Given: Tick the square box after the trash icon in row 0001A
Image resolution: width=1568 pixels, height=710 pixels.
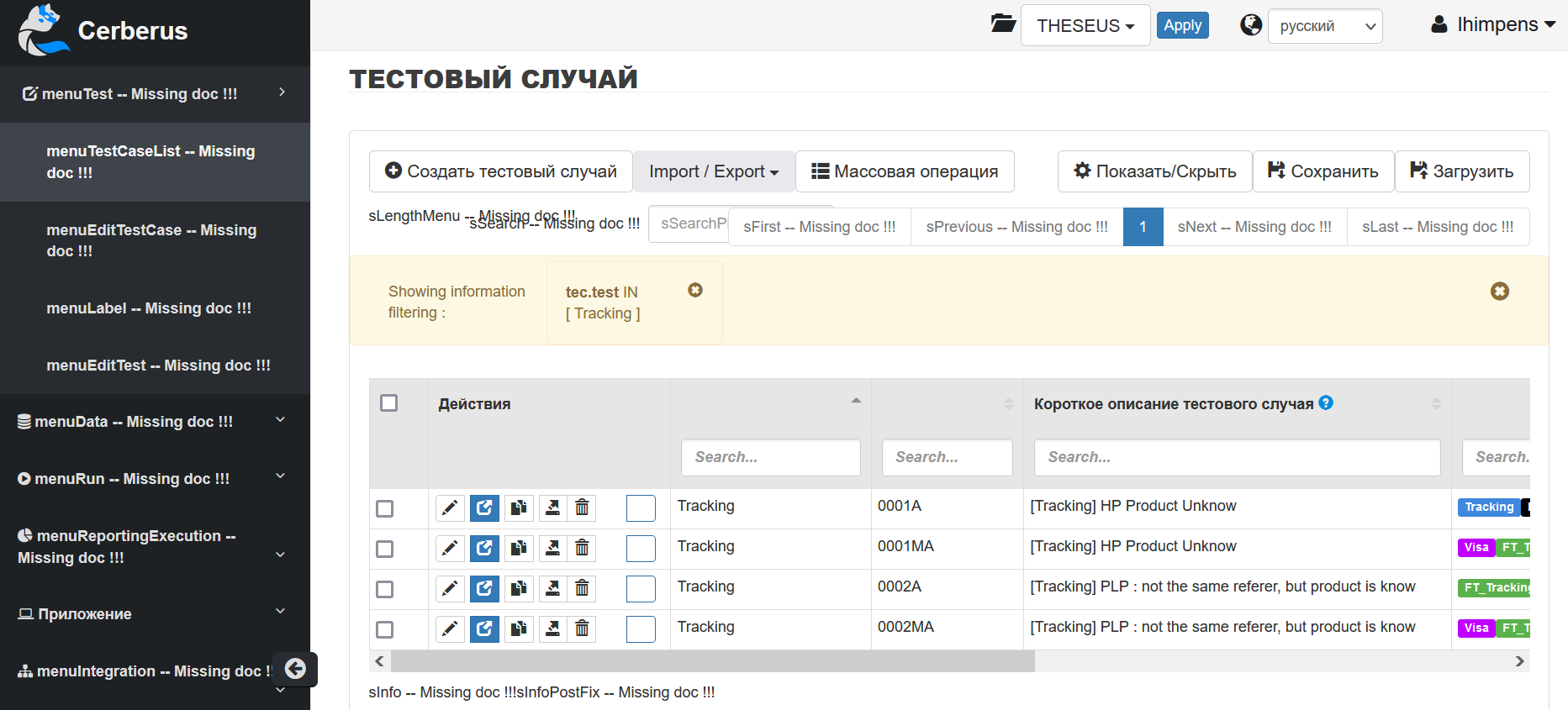Looking at the screenshot, I should click(x=641, y=508).
